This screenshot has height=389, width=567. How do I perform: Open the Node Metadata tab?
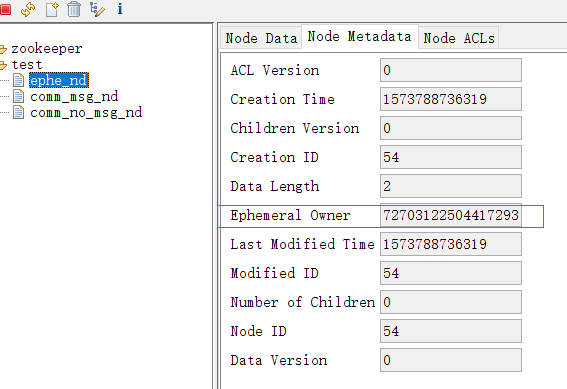(x=359, y=37)
